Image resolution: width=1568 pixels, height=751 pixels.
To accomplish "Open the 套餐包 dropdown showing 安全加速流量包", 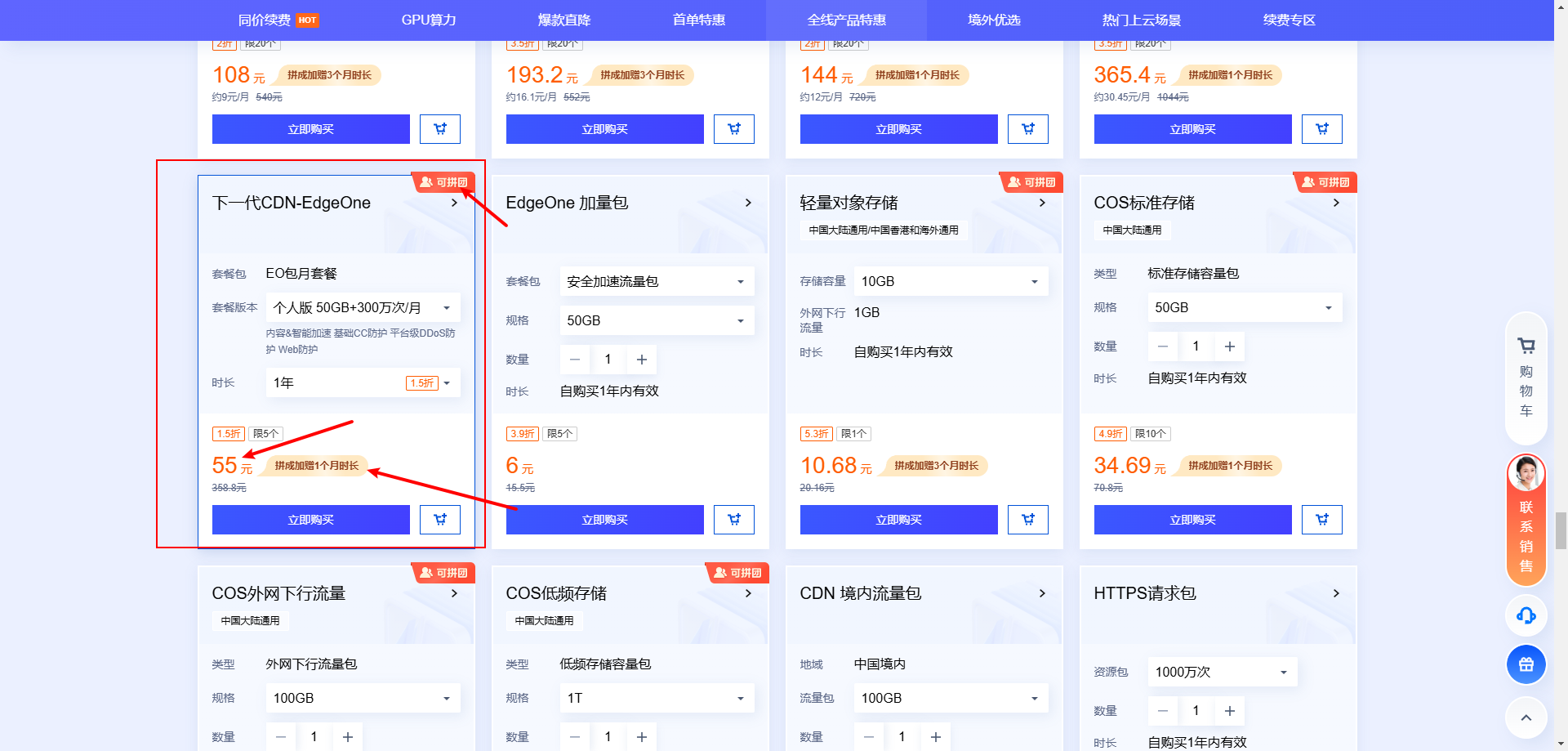I will point(657,281).
